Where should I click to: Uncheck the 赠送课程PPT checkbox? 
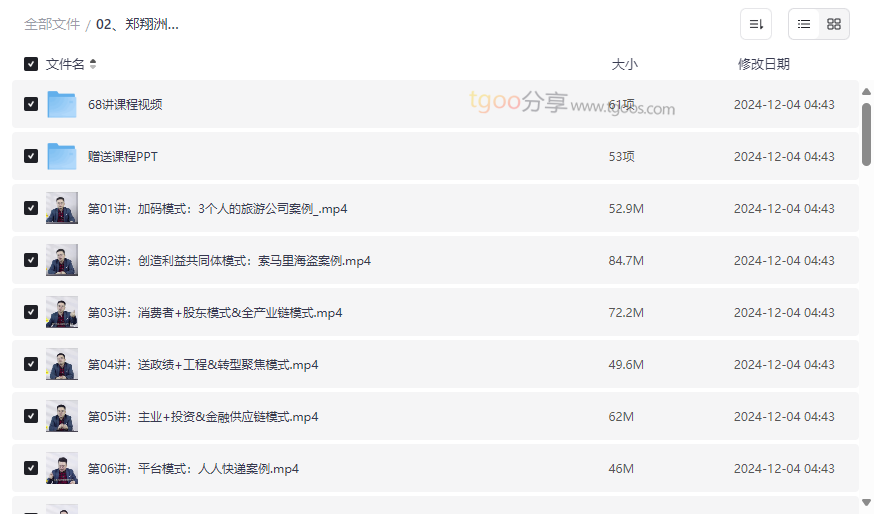[x=31, y=156]
